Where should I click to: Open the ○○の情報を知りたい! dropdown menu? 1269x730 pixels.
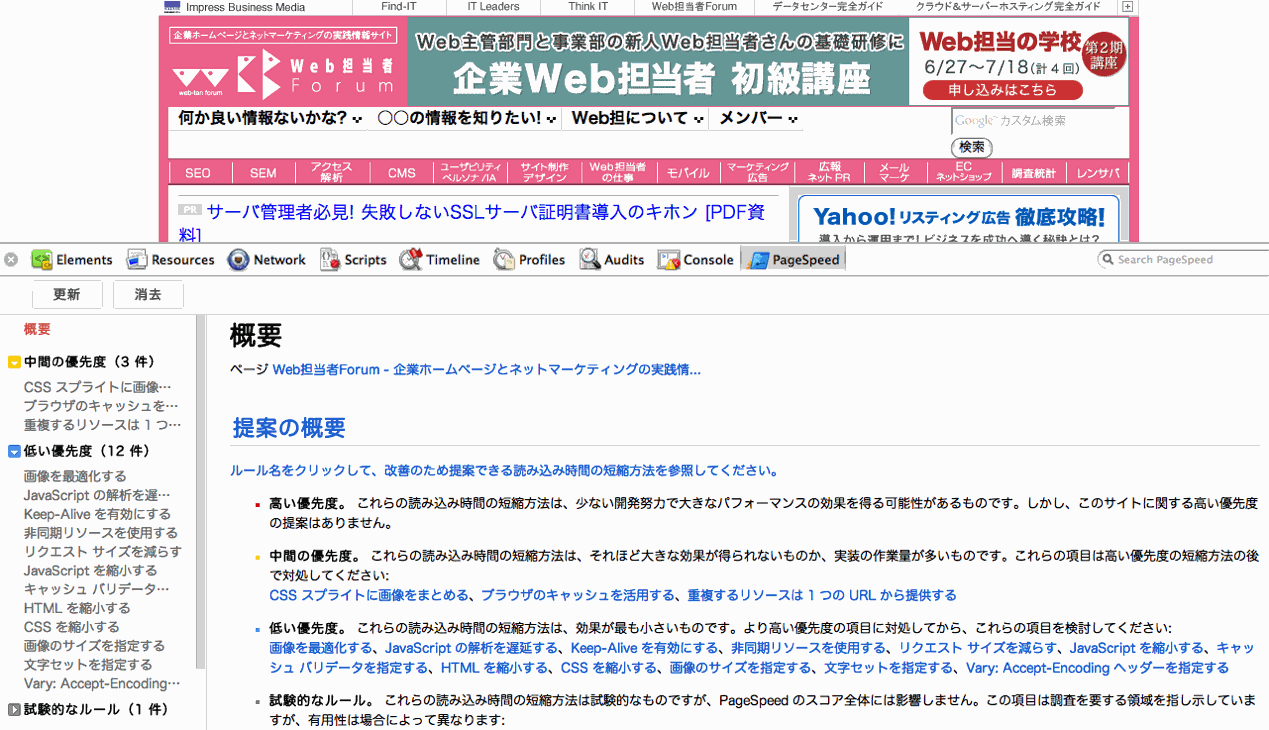pos(465,118)
